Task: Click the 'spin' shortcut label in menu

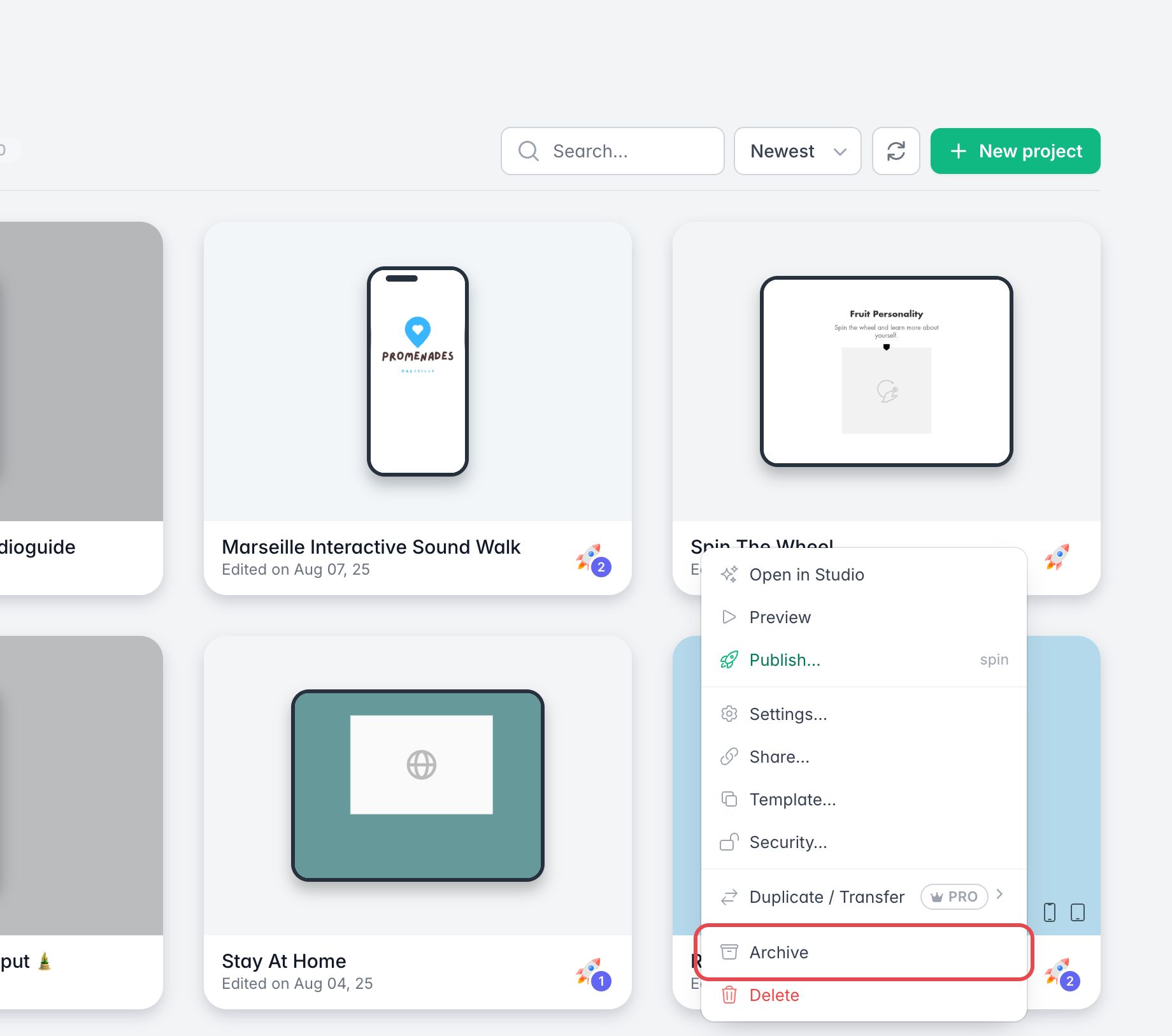Action: [994, 659]
